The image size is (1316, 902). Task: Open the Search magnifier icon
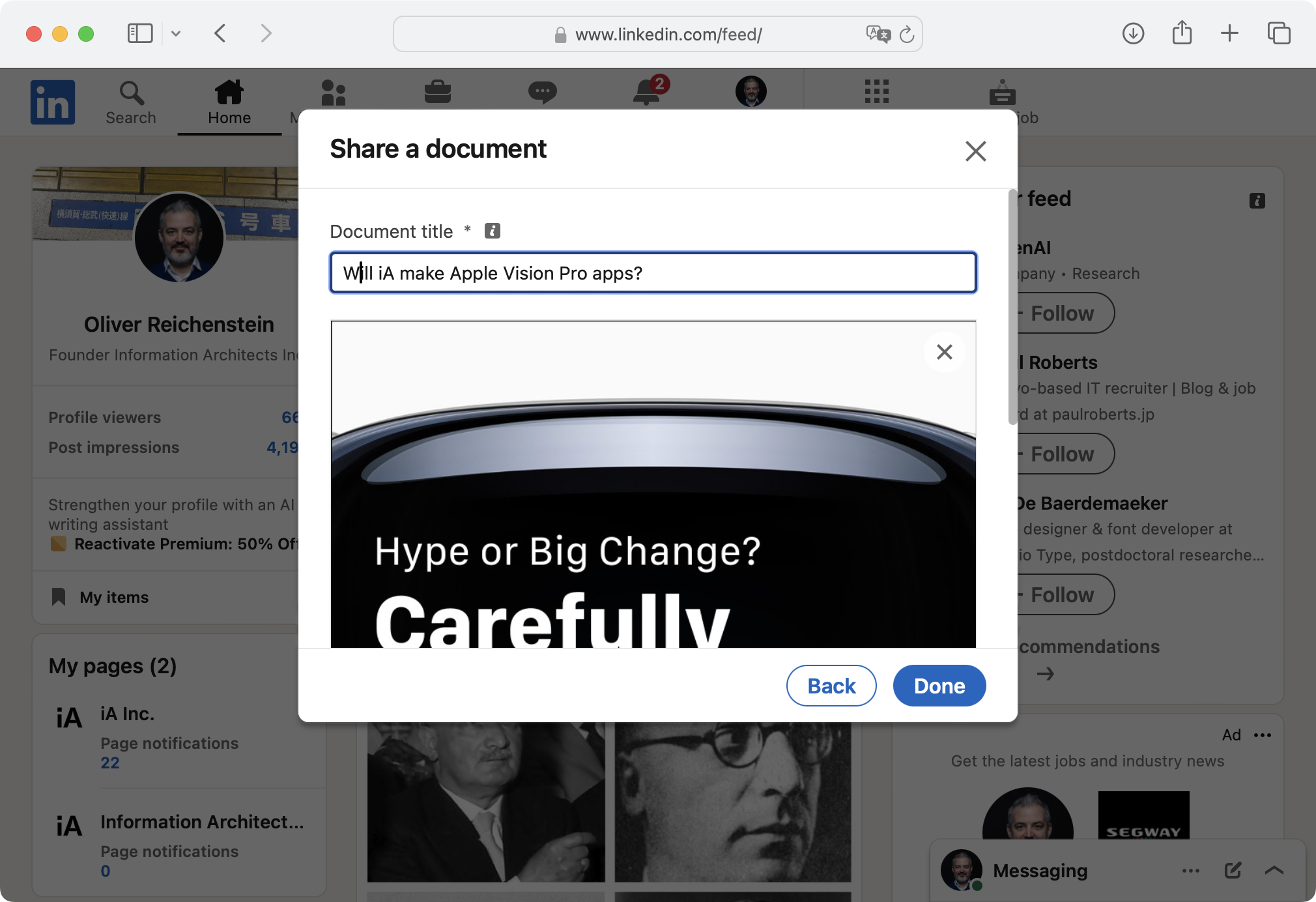coord(131,93)
